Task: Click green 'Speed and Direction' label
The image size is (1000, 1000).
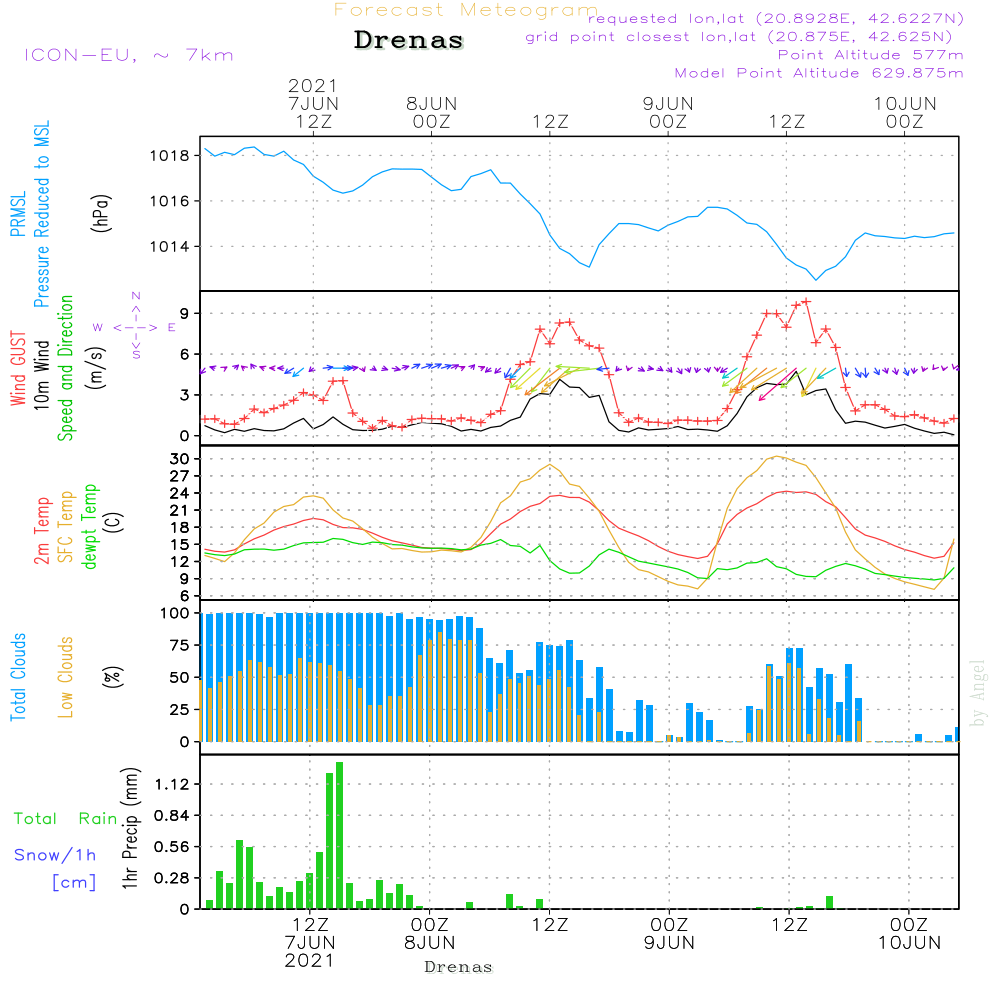Action: tap(66, 368)
